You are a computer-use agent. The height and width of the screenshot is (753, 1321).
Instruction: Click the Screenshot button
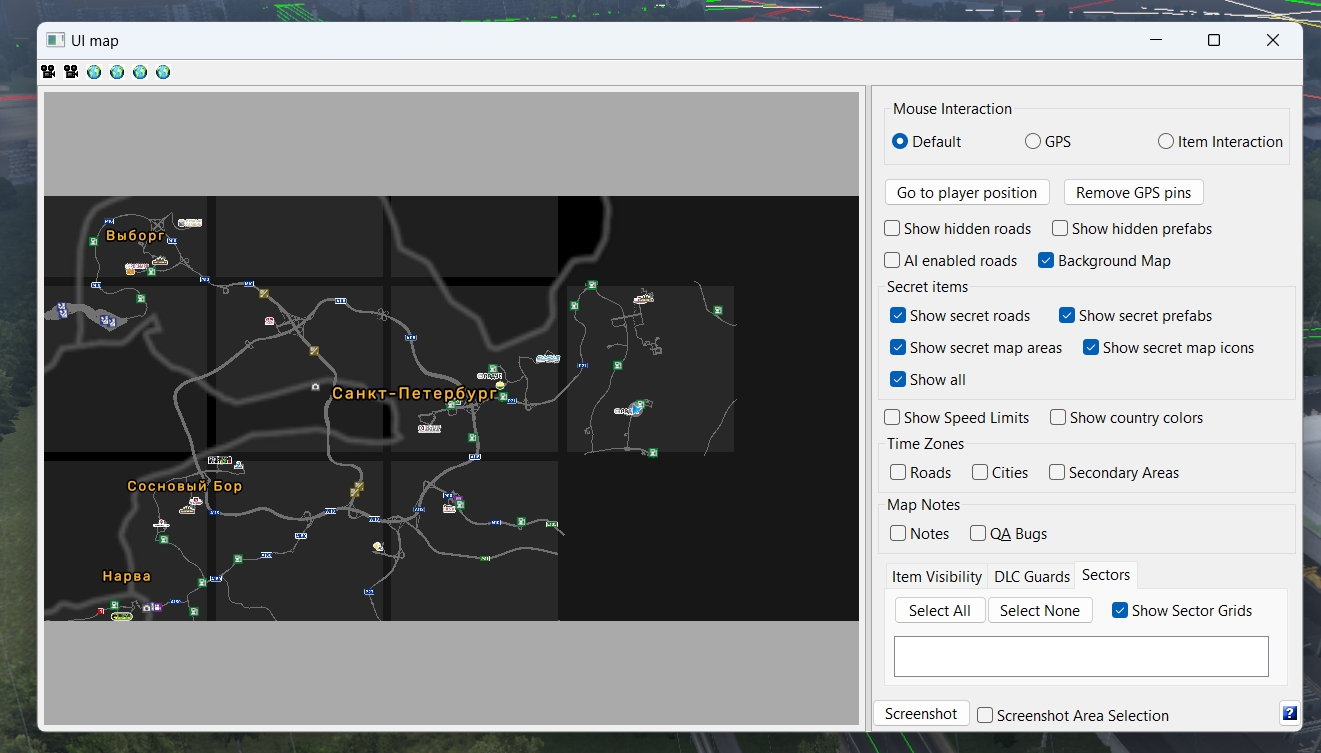[x=921, y=714]
